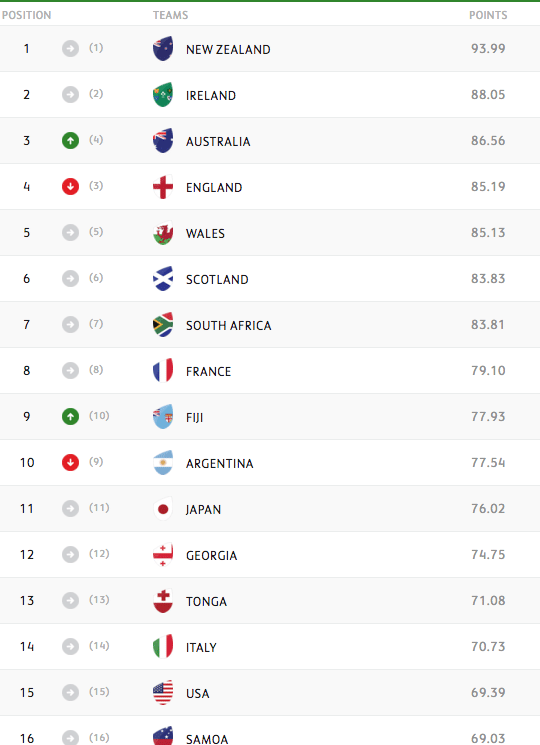Click the green up arrow beside Australia
The image size is (540, 745).
point(70,141)
